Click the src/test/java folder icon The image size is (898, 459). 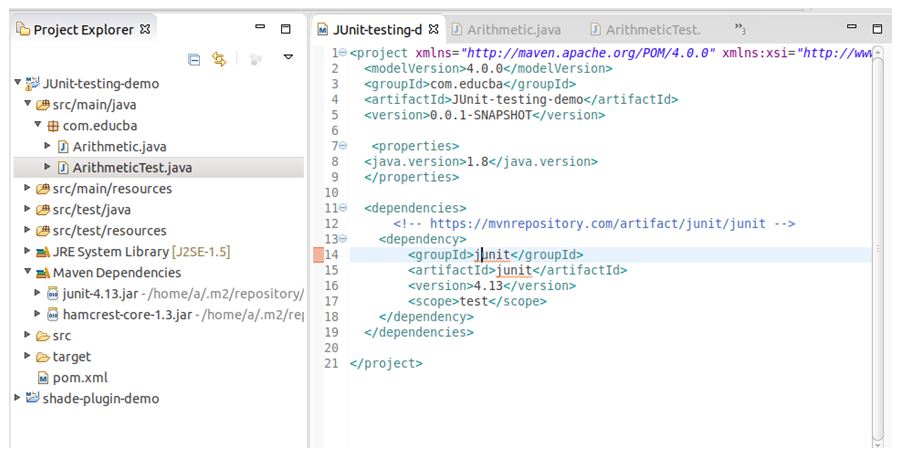pos(42,210)
